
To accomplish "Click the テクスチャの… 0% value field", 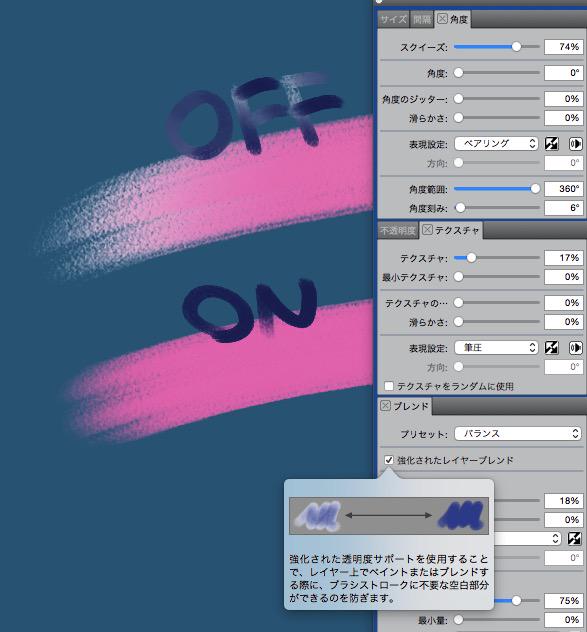I will [x=563, y=303].
